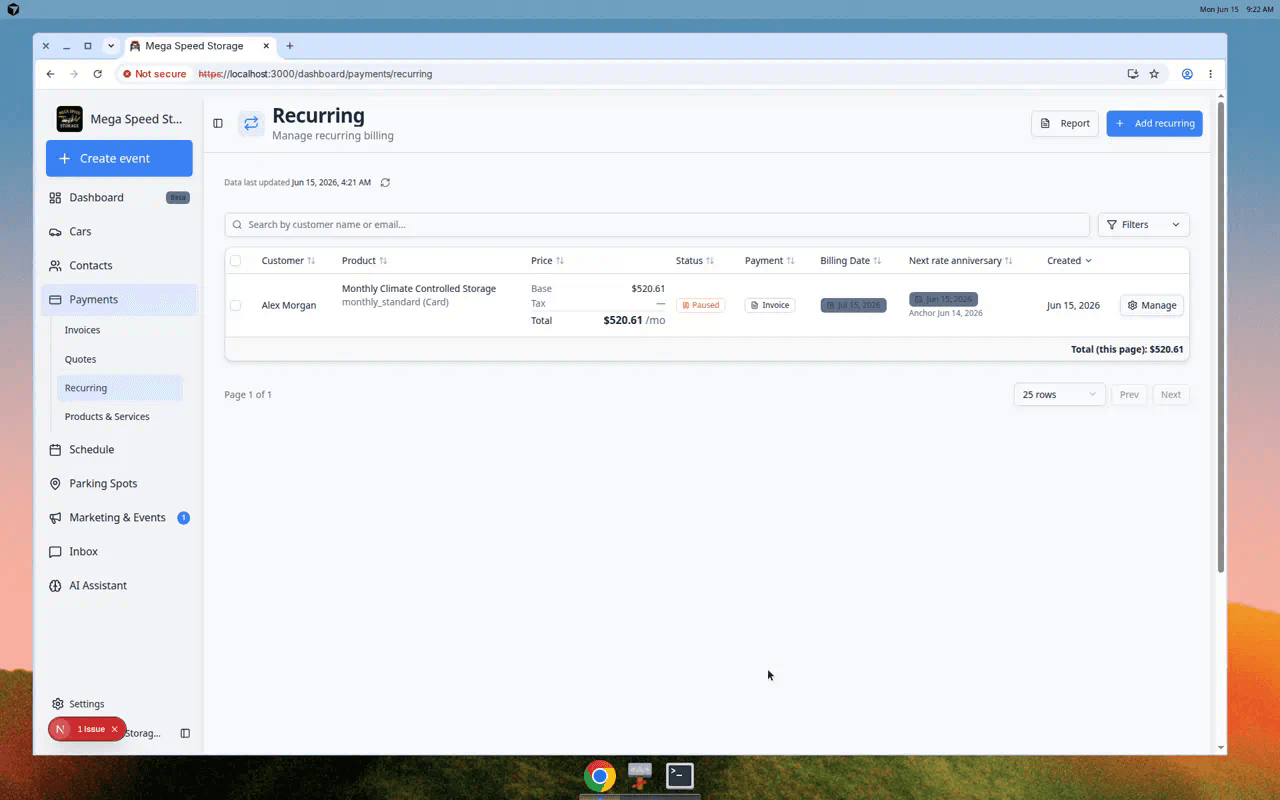Sort by Payment column
Image resolution: width=1280 pixels, height=800 pixels.
pyautogui.click(x=770, y=261)
